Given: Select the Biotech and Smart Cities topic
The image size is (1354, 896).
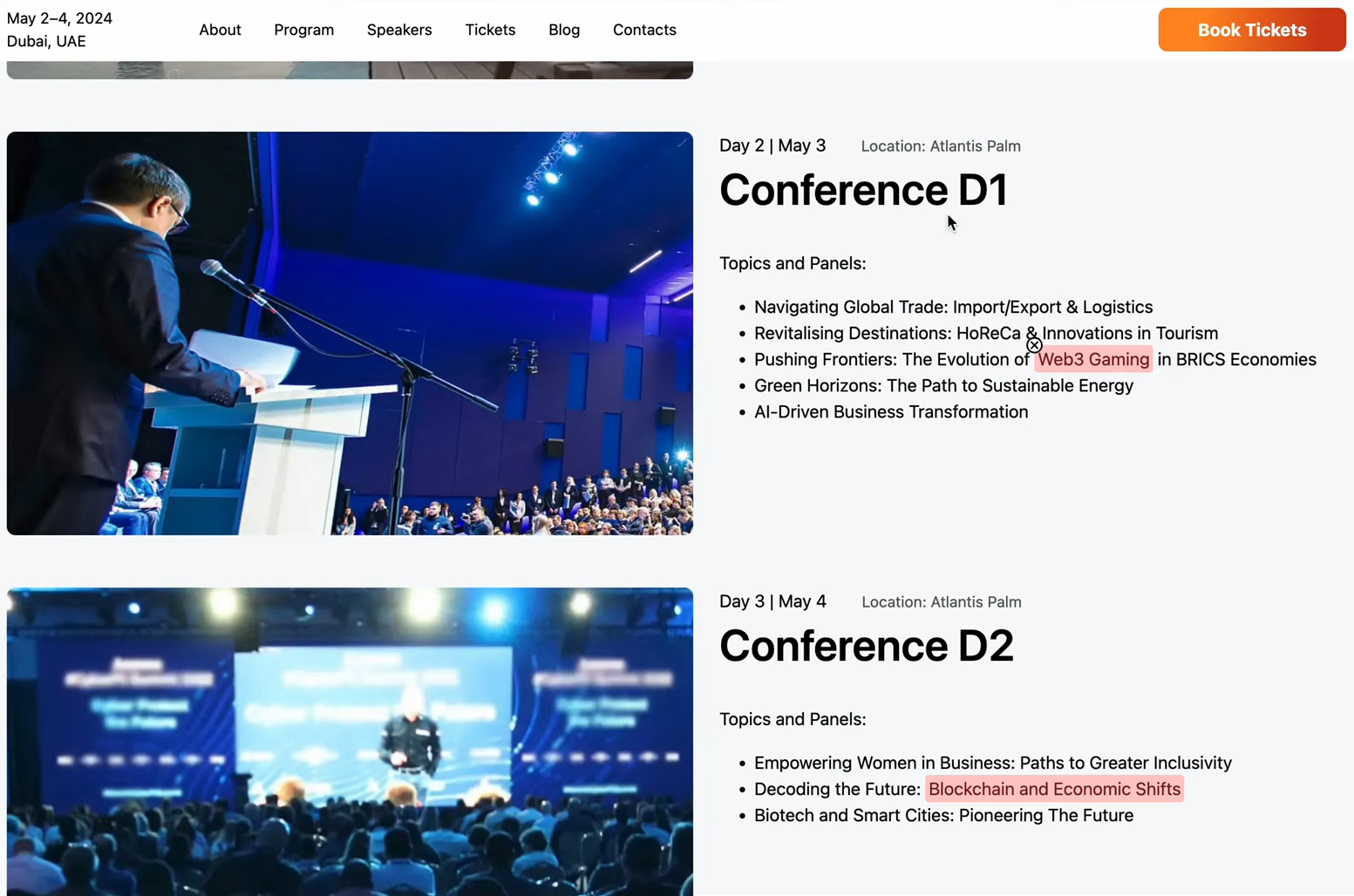Looking at the screenshot, I should click(943, 816).
